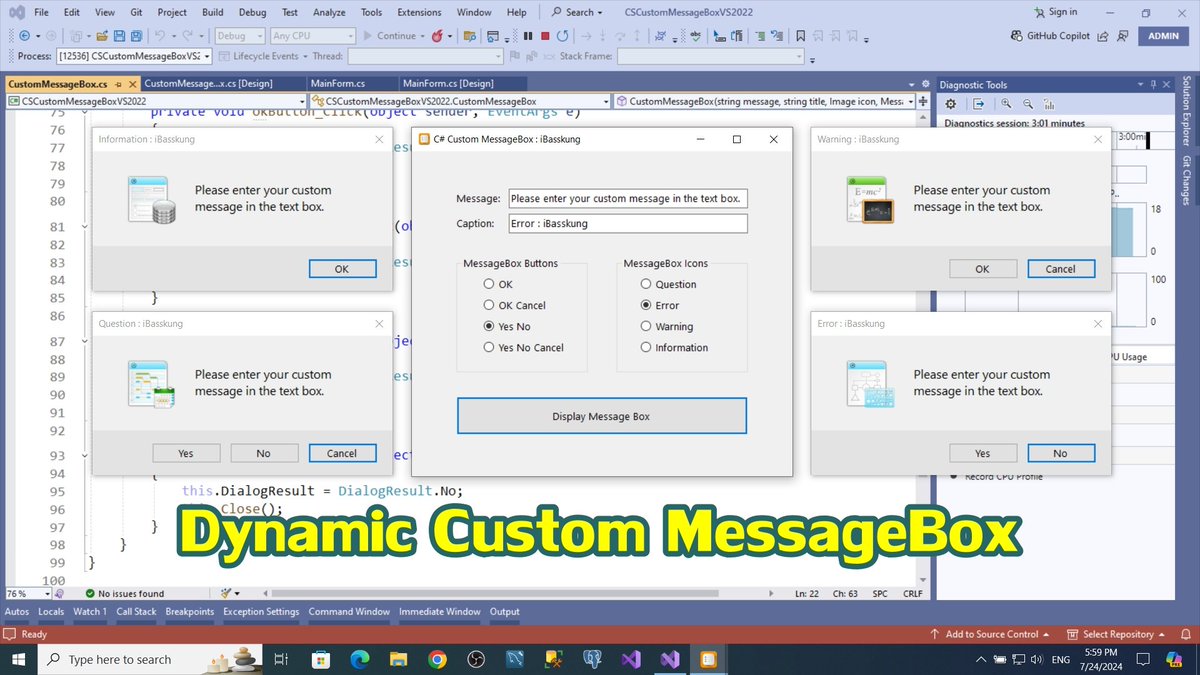Open the Debug menu
This screenshot has width=1200, height=675.
(254, 12)
